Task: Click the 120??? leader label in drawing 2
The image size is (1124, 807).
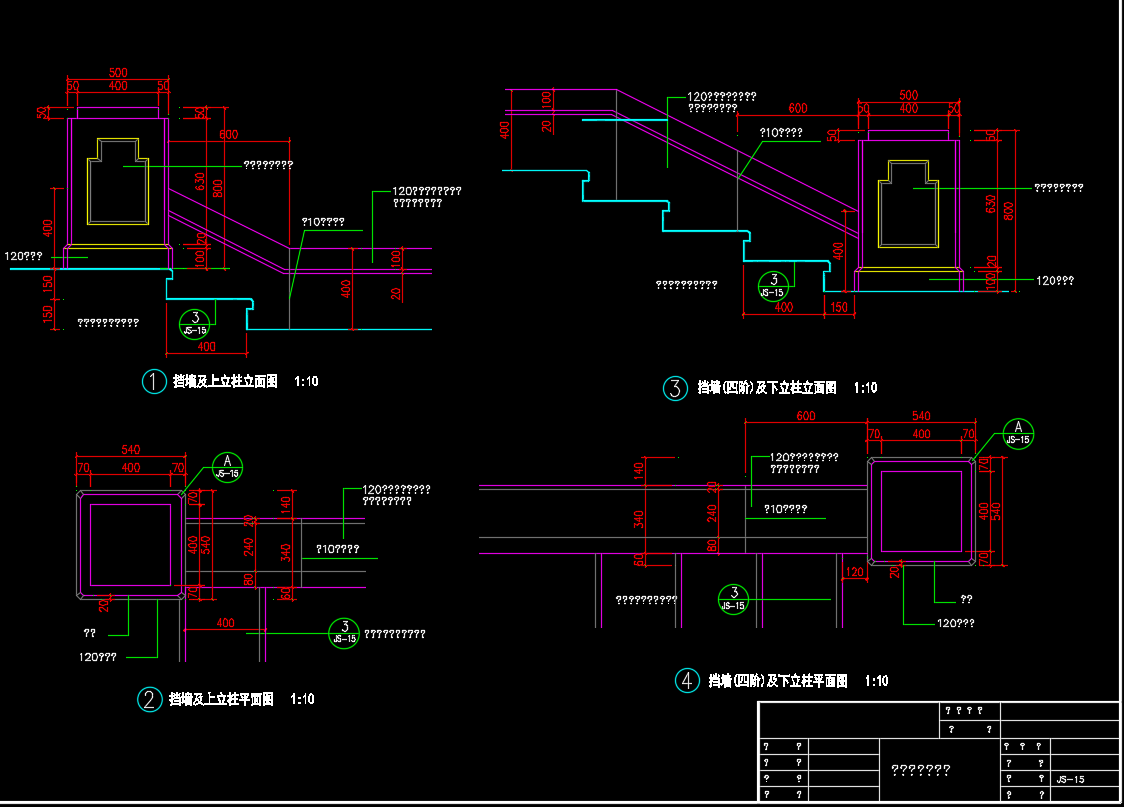Action: pyautogui.click(x=97, y=657)
